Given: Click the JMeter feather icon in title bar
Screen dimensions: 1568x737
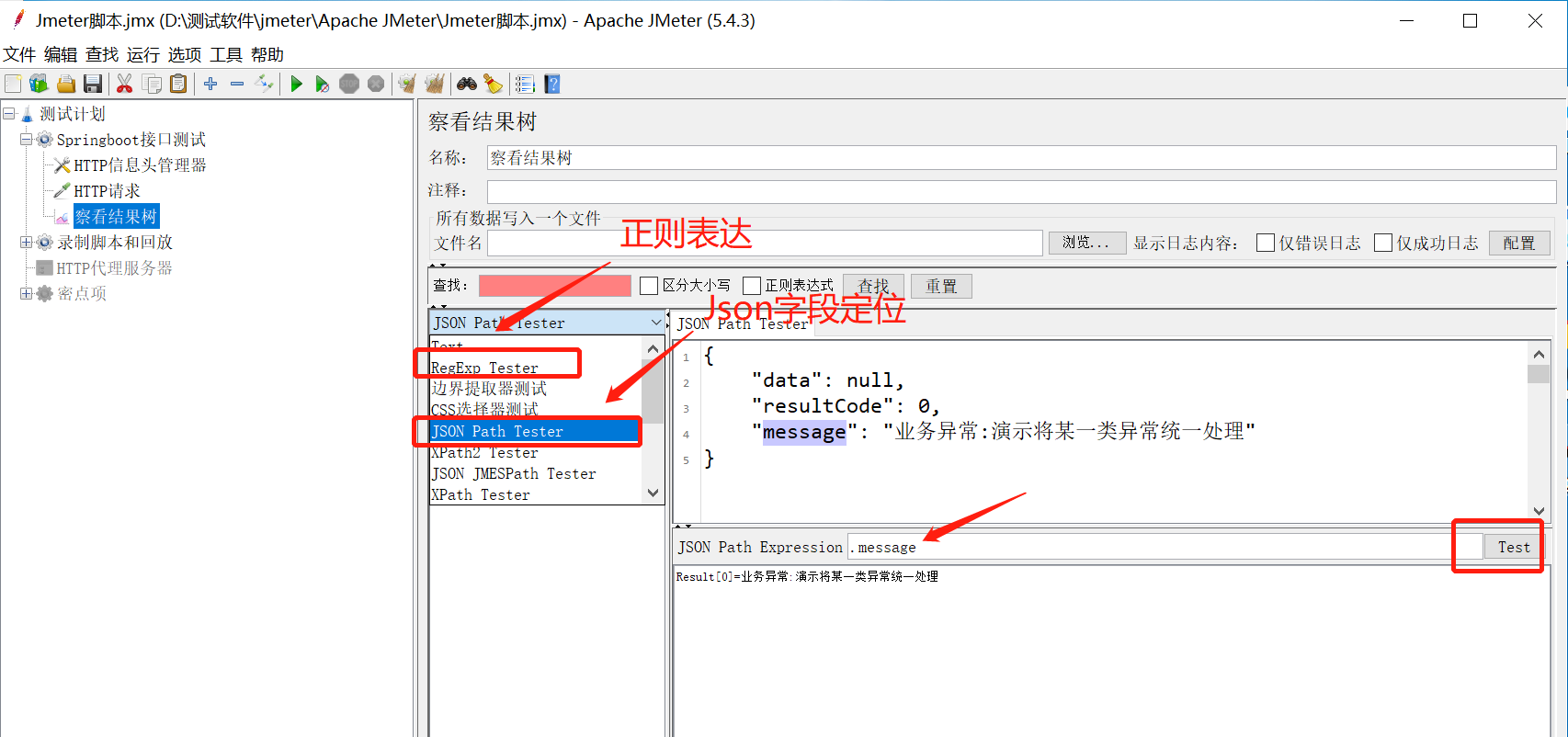Looking at the screenshot, I should 18,19.
